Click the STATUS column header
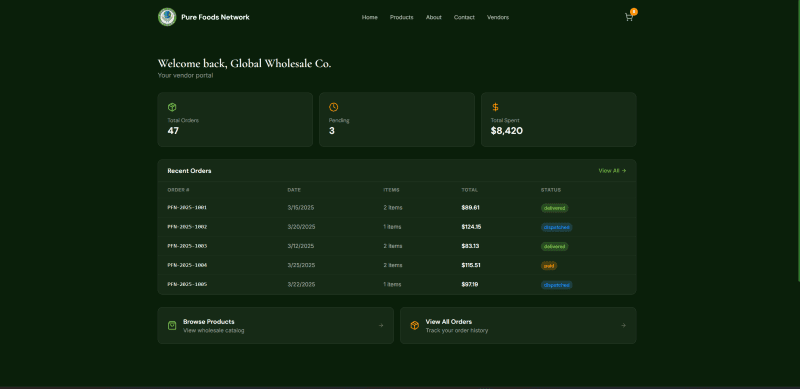 click(x=551, y=190)
